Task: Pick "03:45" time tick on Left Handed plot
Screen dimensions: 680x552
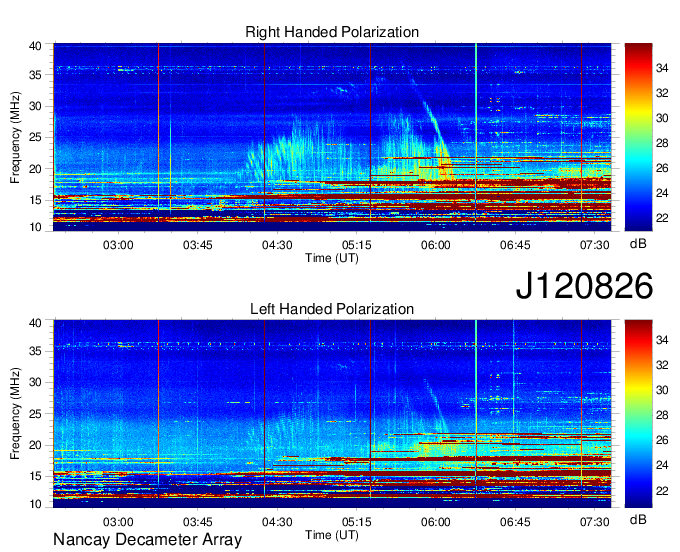Action: pos(198,522)
